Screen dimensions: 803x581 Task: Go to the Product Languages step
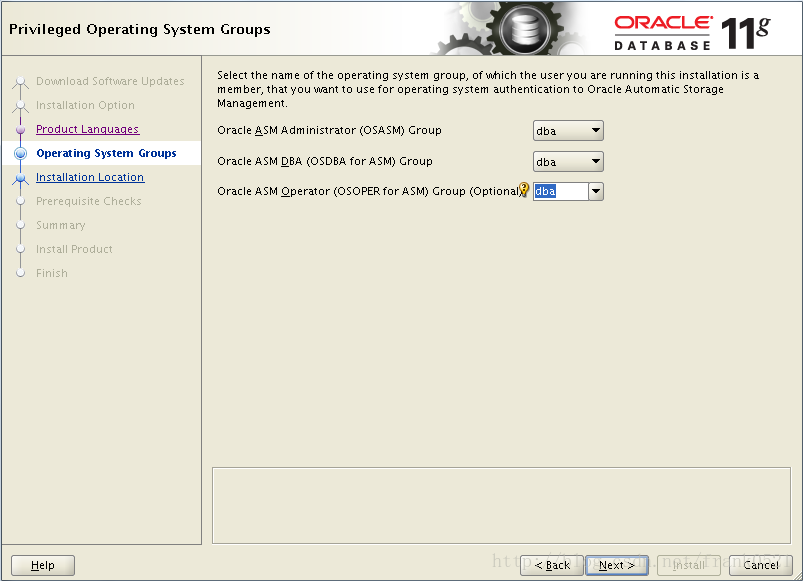(x=88, y=129)
